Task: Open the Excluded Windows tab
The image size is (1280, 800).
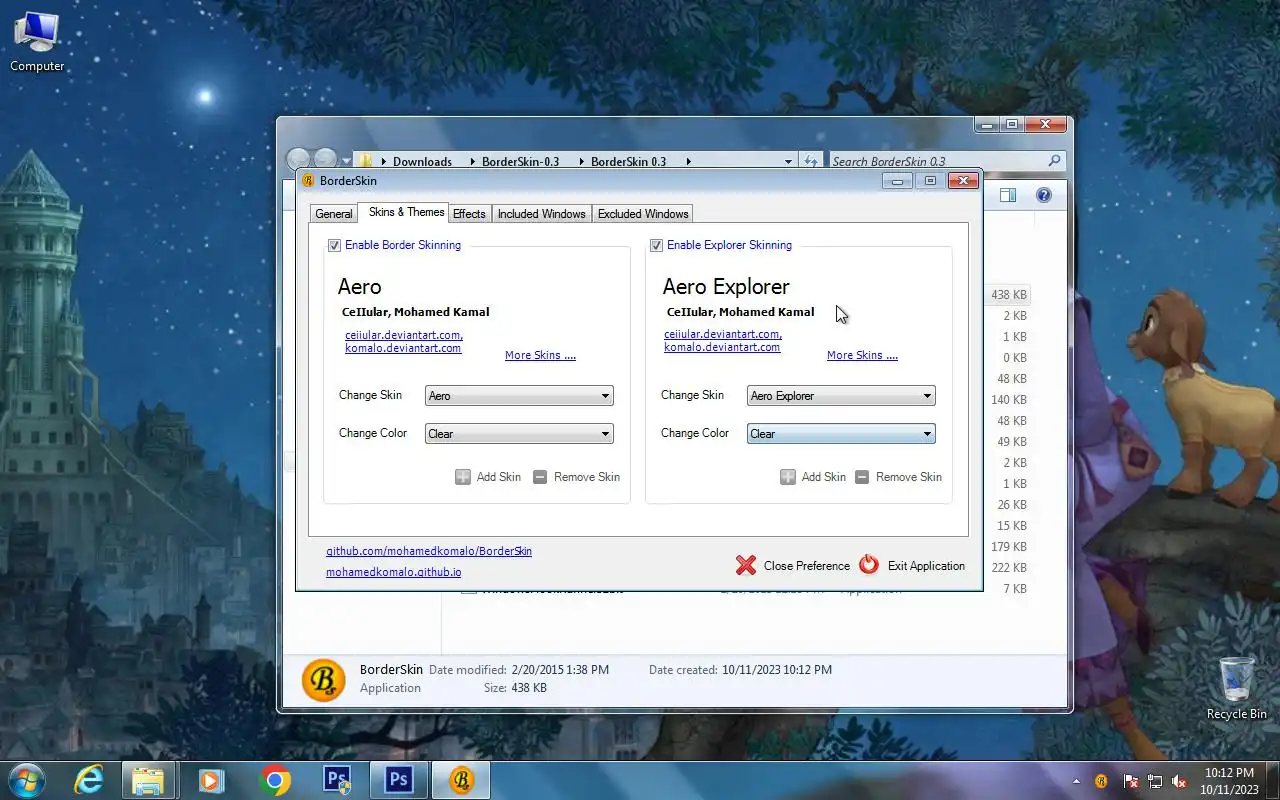Action: [643, 214]
